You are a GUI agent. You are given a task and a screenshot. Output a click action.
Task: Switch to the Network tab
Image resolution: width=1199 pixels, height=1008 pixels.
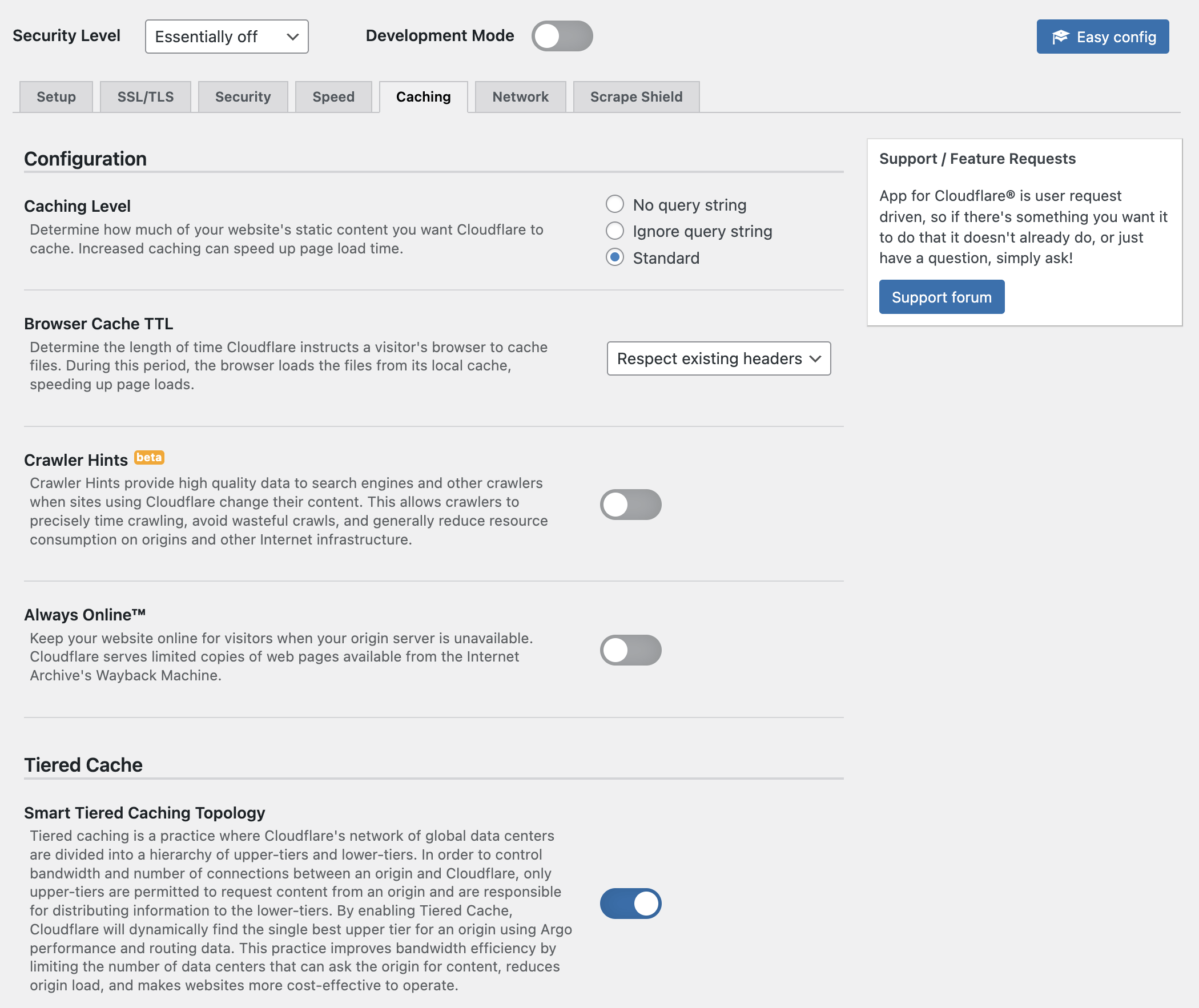pos(519,96)
